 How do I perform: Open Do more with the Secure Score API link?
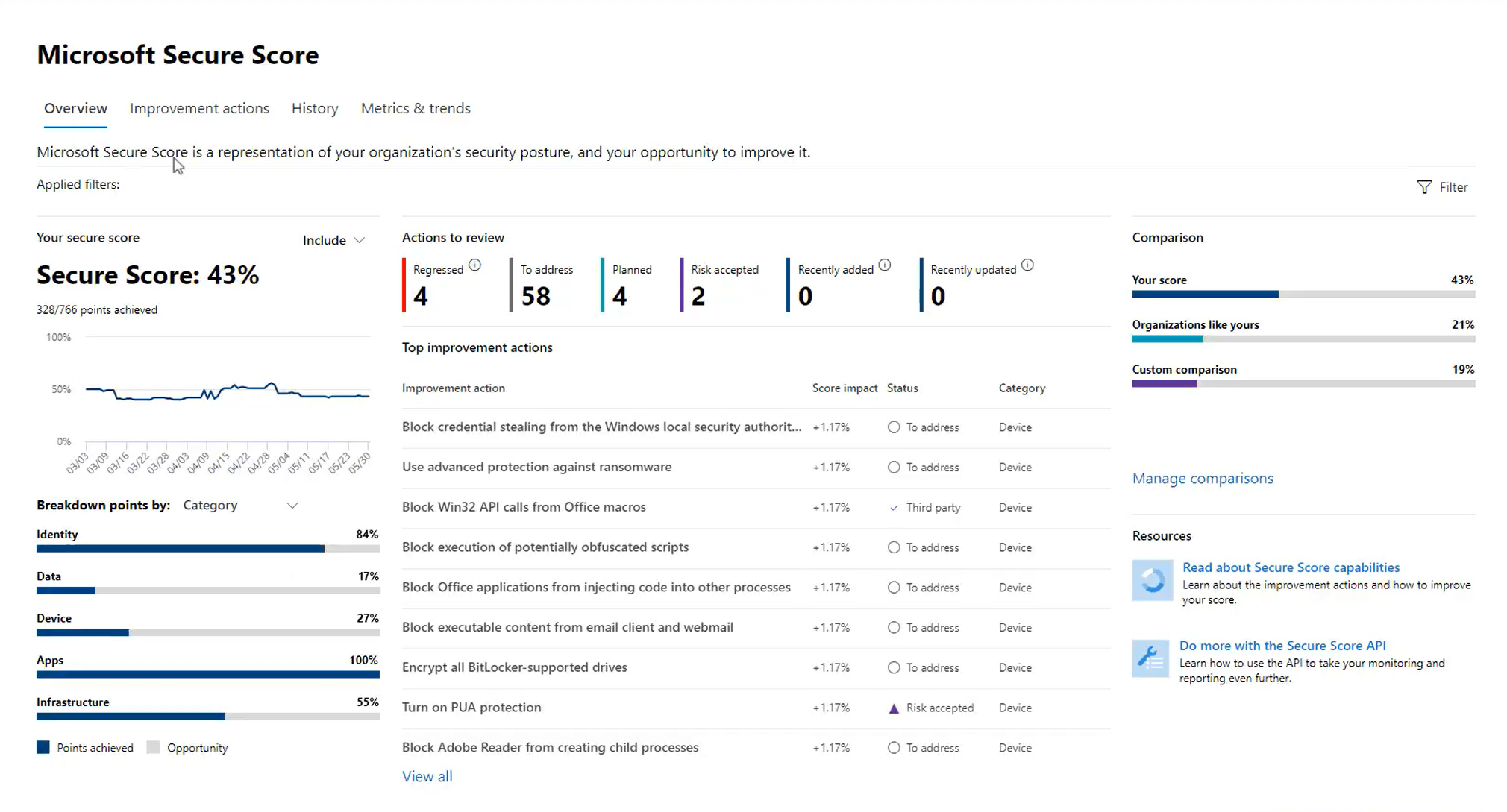tap(1282, 646)
